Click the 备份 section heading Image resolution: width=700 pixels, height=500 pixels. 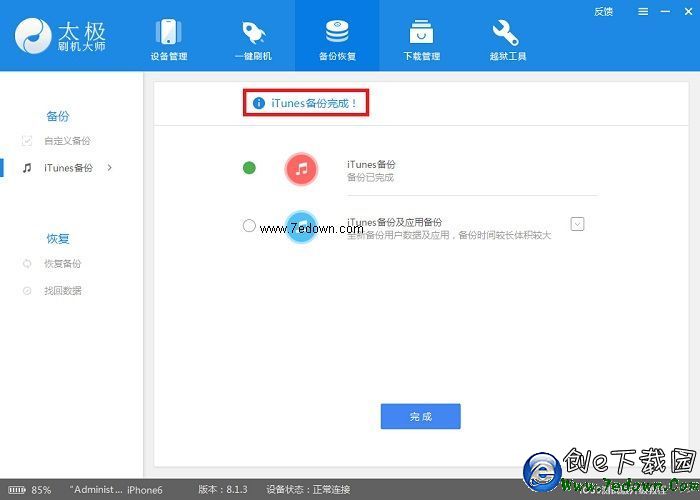tap(58, 117)
